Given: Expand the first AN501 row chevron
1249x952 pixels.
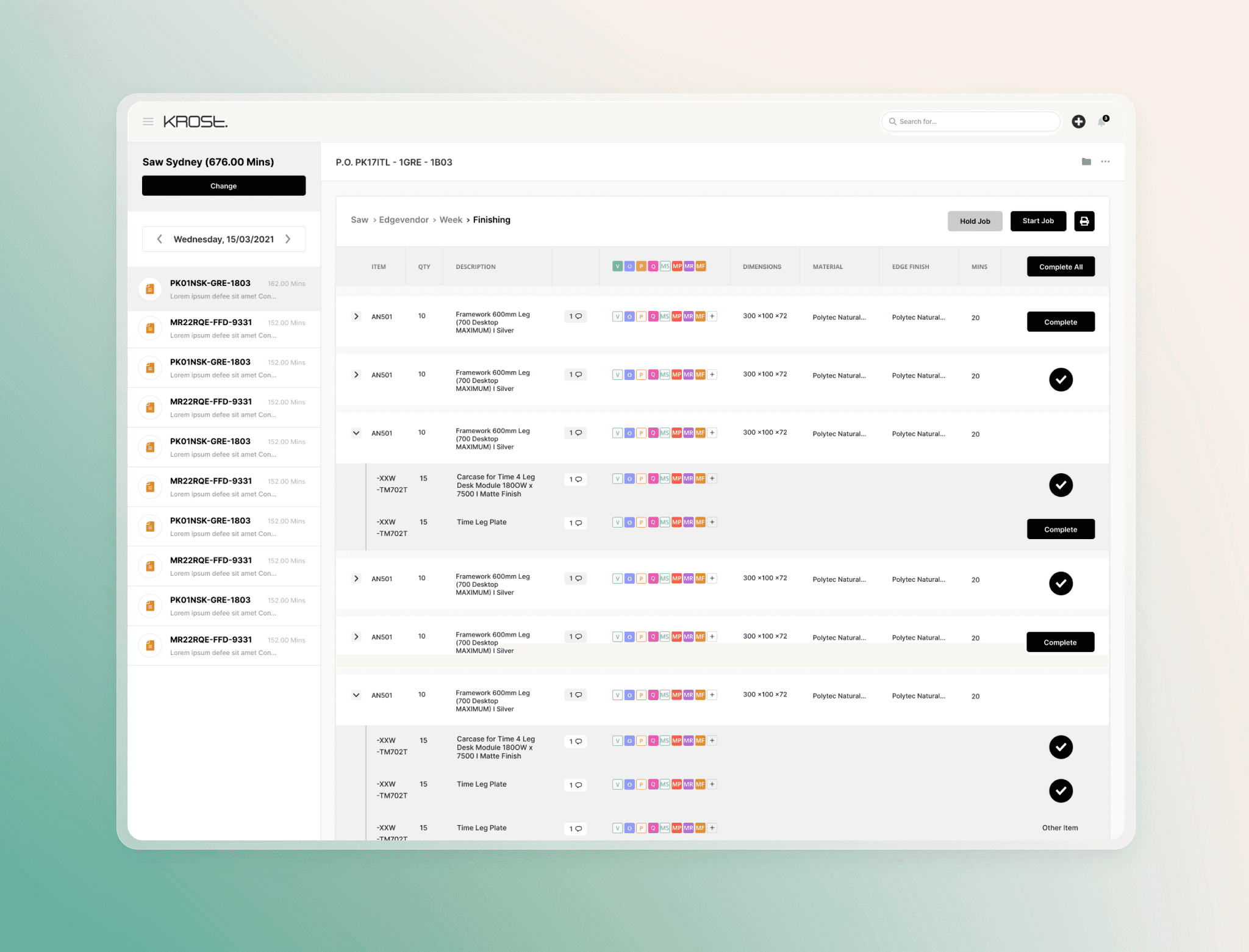Looking at the screenshot, I should (x=356, y=317).
